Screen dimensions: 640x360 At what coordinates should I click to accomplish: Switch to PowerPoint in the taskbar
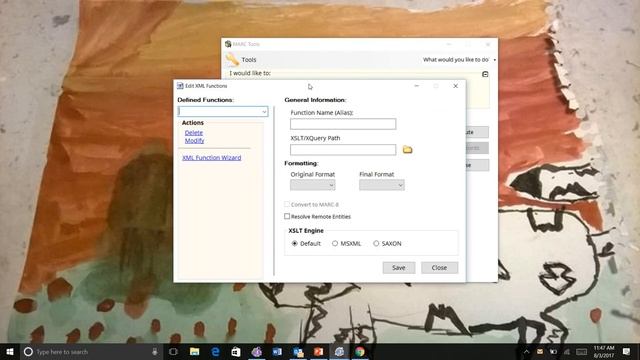pyautogui.click(x=319, y=351)
